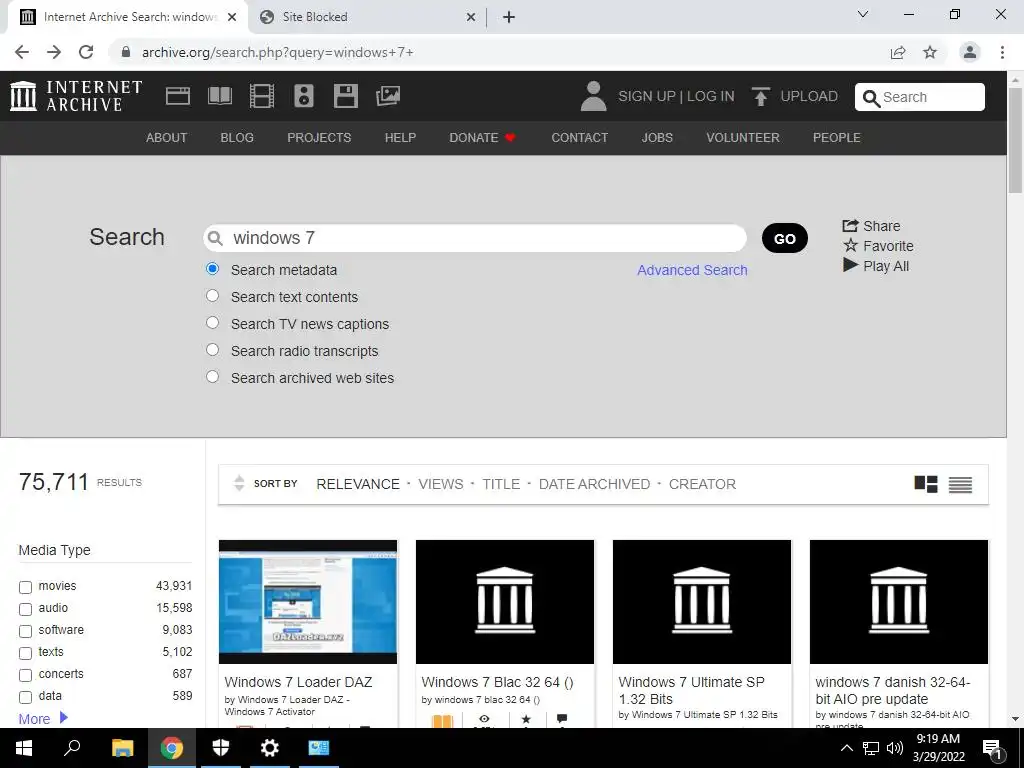Open Chrome tab search chevron
The width and height of the screenshot is (1024, 768).
(863, 14)
